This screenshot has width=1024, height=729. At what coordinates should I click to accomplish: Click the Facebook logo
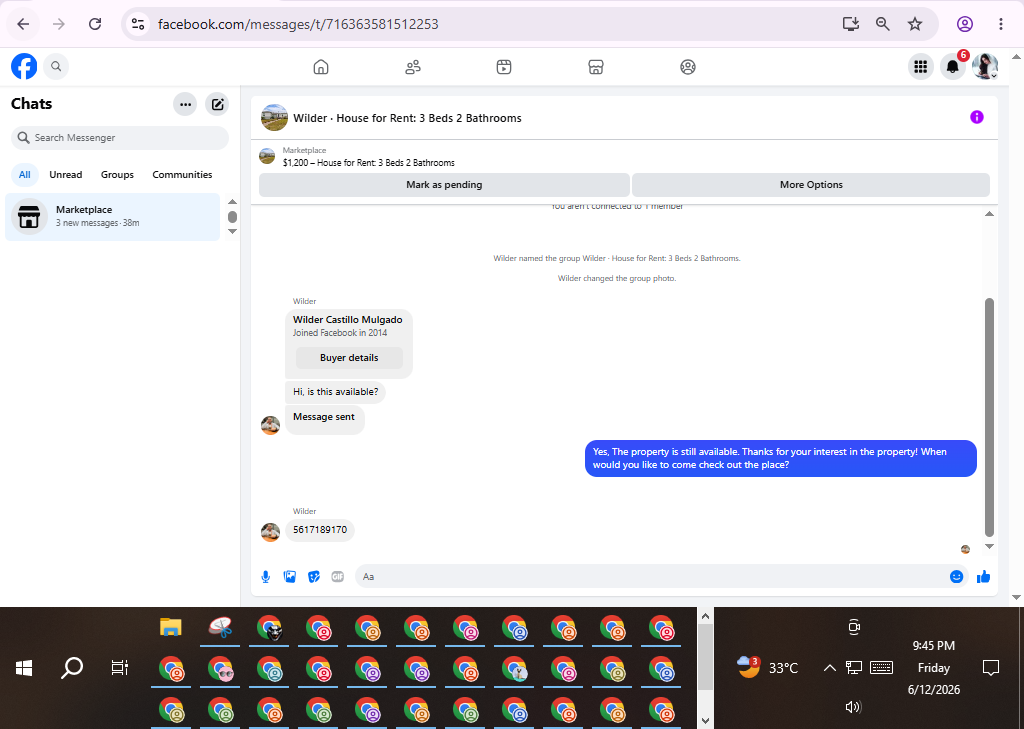24,66
